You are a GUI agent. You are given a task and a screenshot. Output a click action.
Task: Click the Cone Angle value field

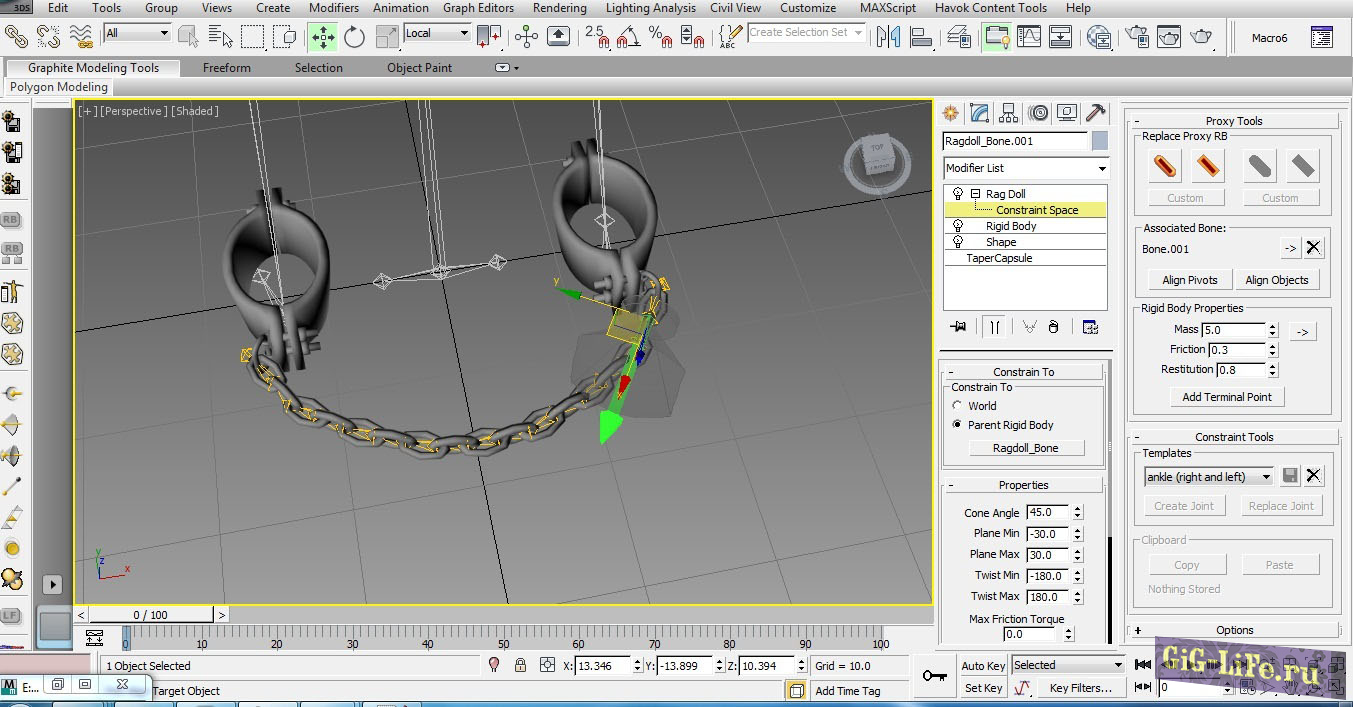(1047, 513)
